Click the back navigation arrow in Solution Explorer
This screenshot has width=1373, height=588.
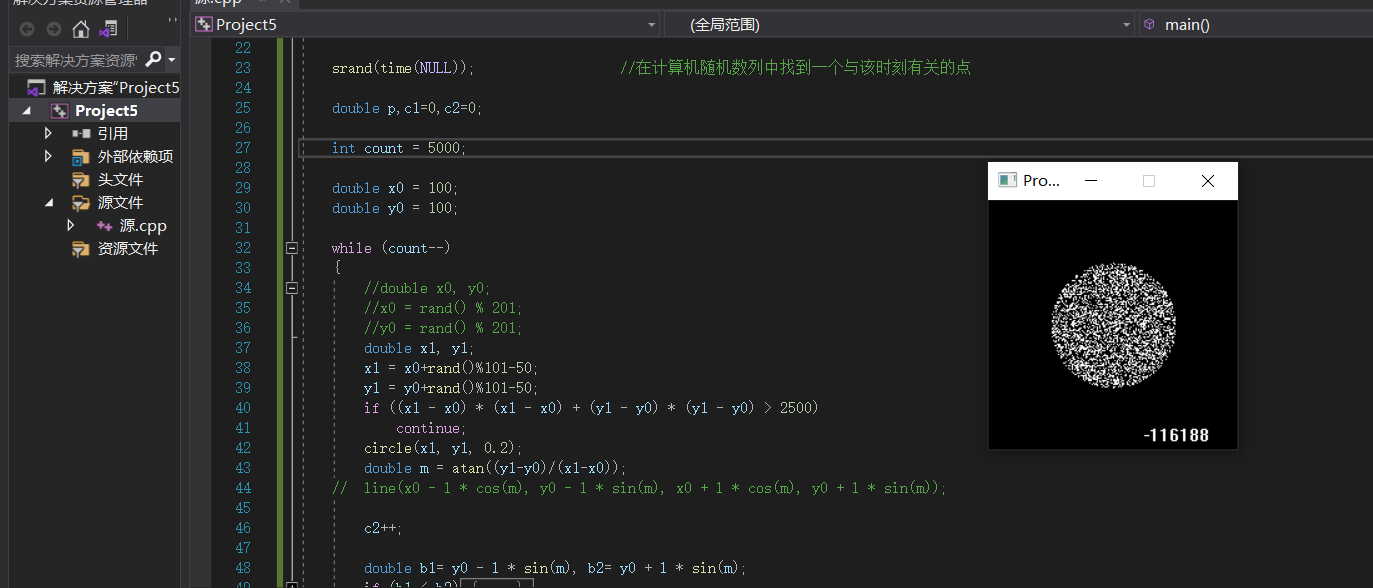pyautogui.click(x=28, y=29)
